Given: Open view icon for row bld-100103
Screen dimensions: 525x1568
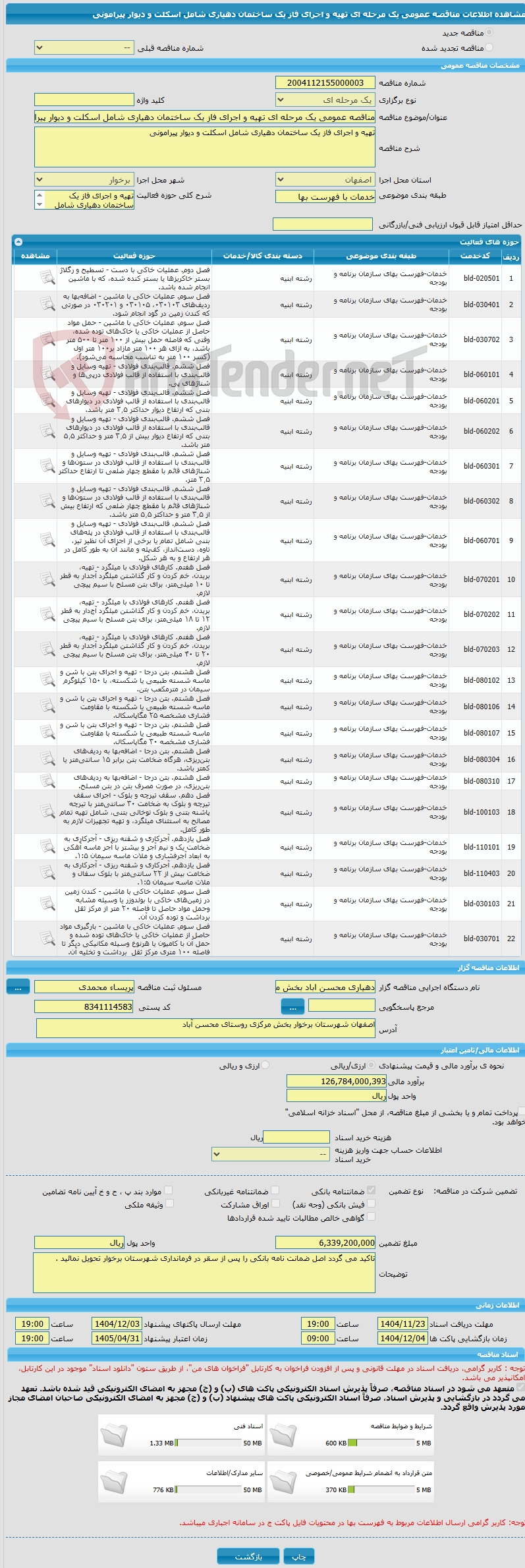Looking at the screenshot, I should (x=47, y=811).
